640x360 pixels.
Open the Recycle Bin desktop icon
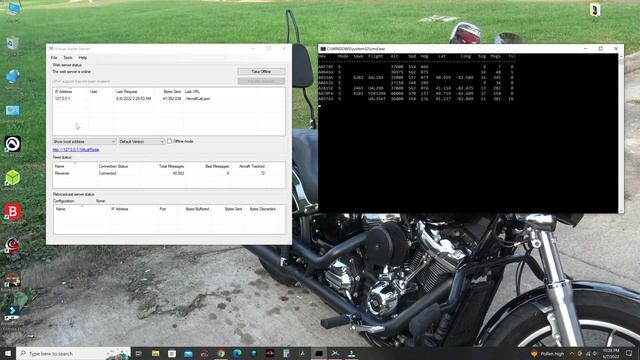coord(13,44)
